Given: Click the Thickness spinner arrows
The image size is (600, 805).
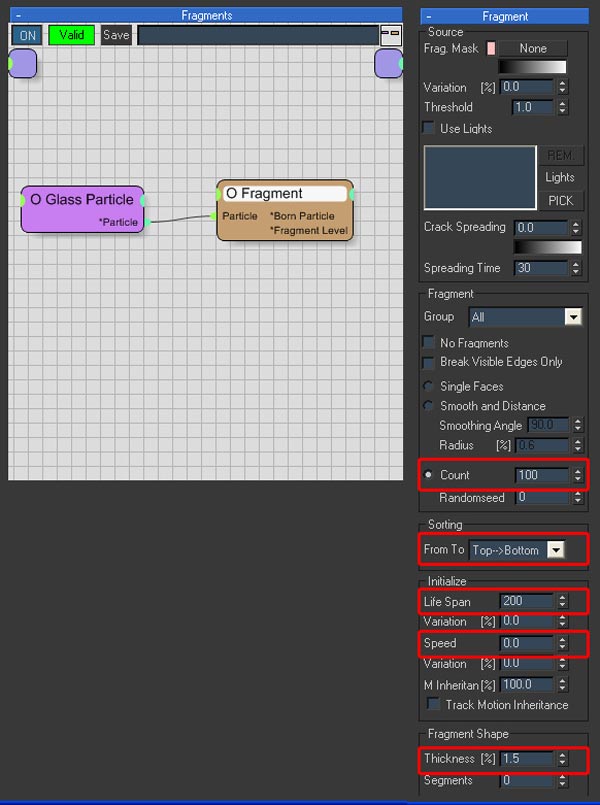Looking at the screenshot, I should point(563,759).
